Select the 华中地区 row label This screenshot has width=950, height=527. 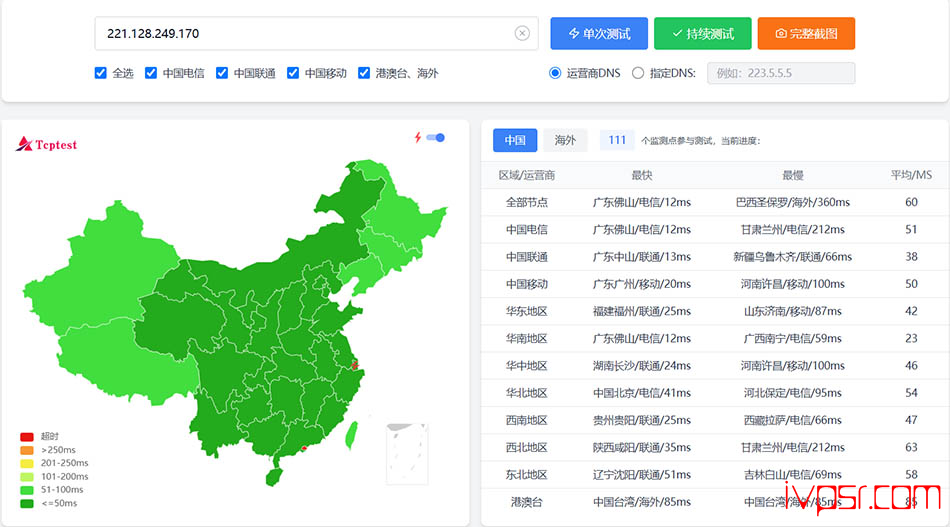[x=526, y=366]
